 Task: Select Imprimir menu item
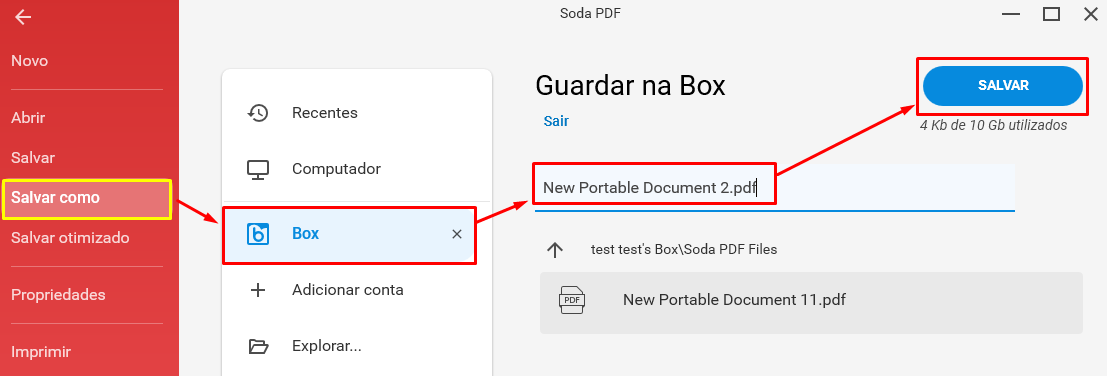click(x=41, y=352)
